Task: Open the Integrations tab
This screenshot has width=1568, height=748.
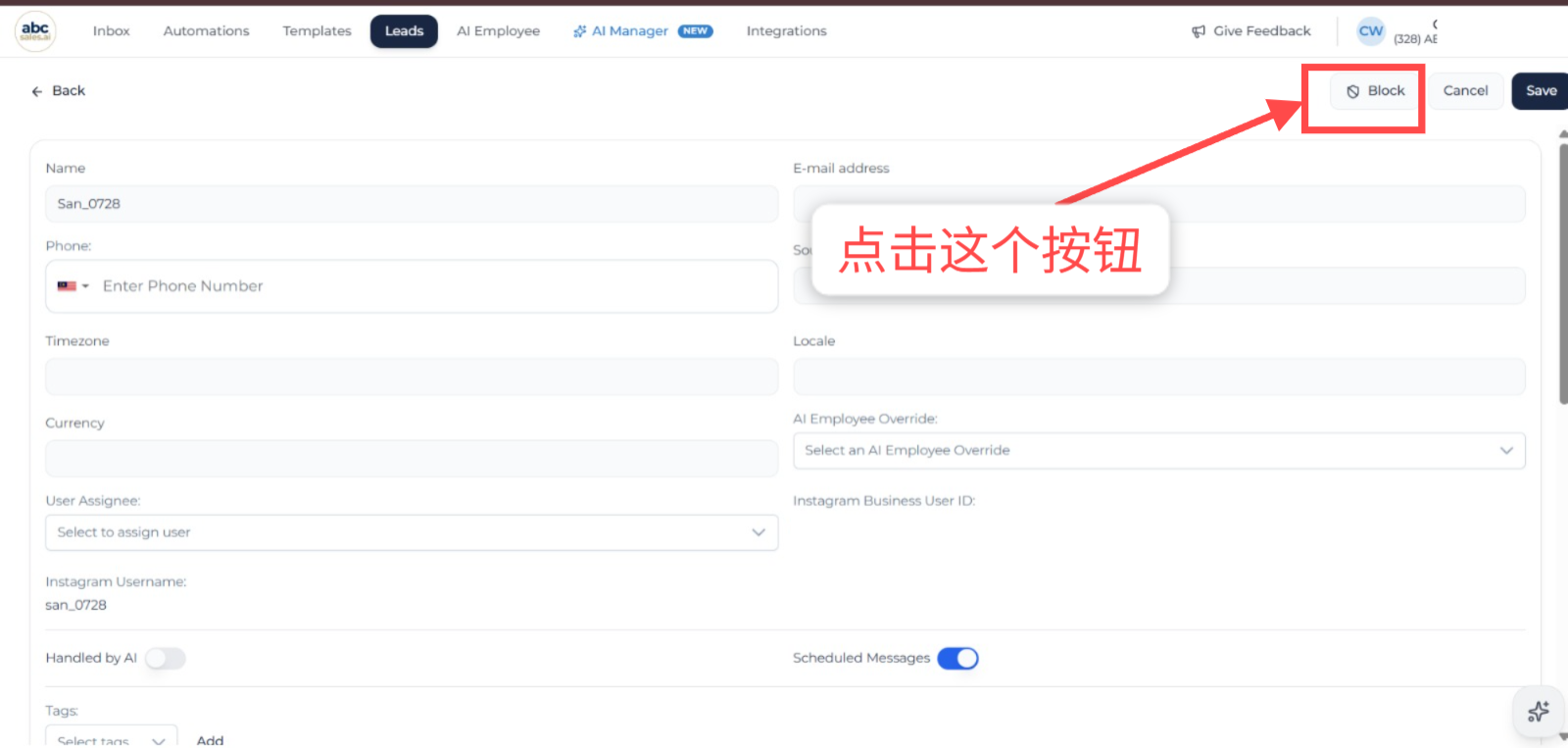Action: pyautogui.click(x=786, y=31)
